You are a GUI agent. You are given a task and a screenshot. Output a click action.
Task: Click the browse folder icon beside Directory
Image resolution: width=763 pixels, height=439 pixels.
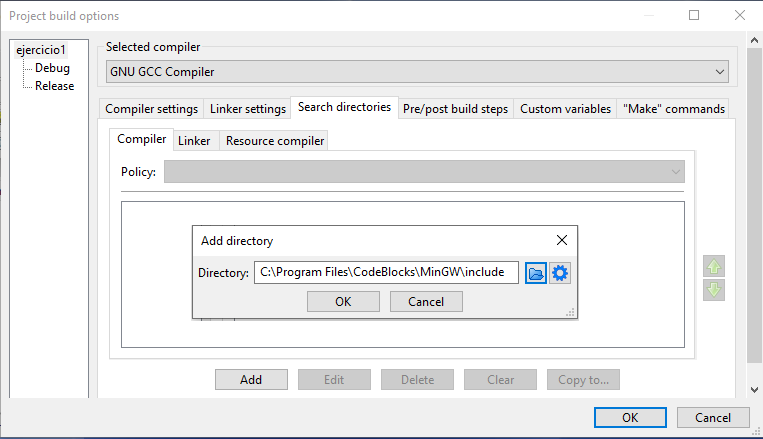(x=536, y=273)
